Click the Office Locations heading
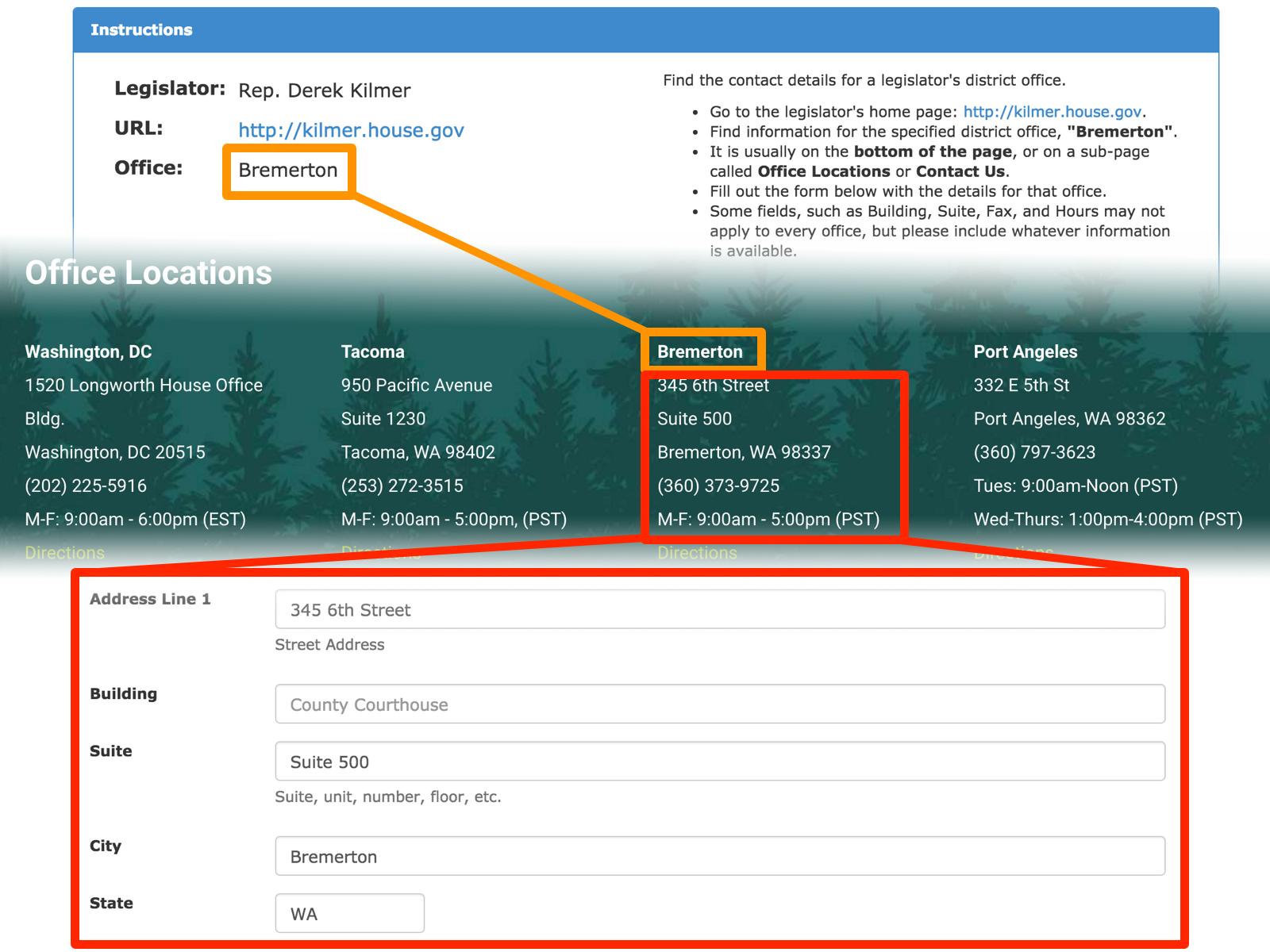The image size is (1270, 952). (148, 273)
